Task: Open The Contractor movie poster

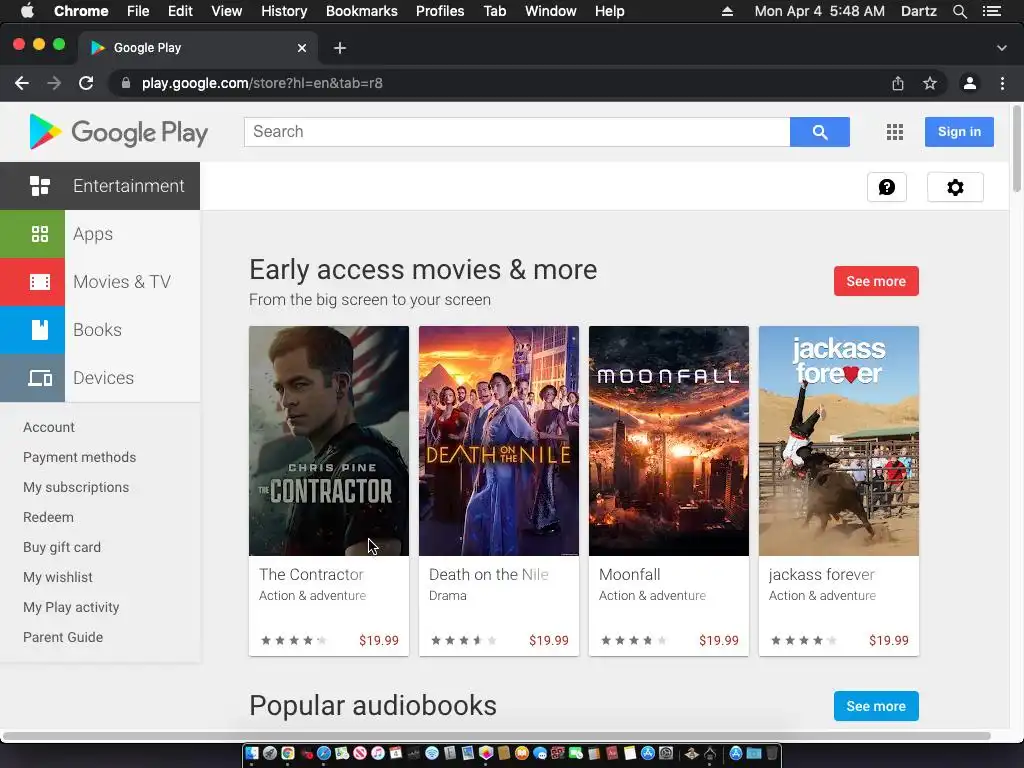Action: click(x=328, y=441)
